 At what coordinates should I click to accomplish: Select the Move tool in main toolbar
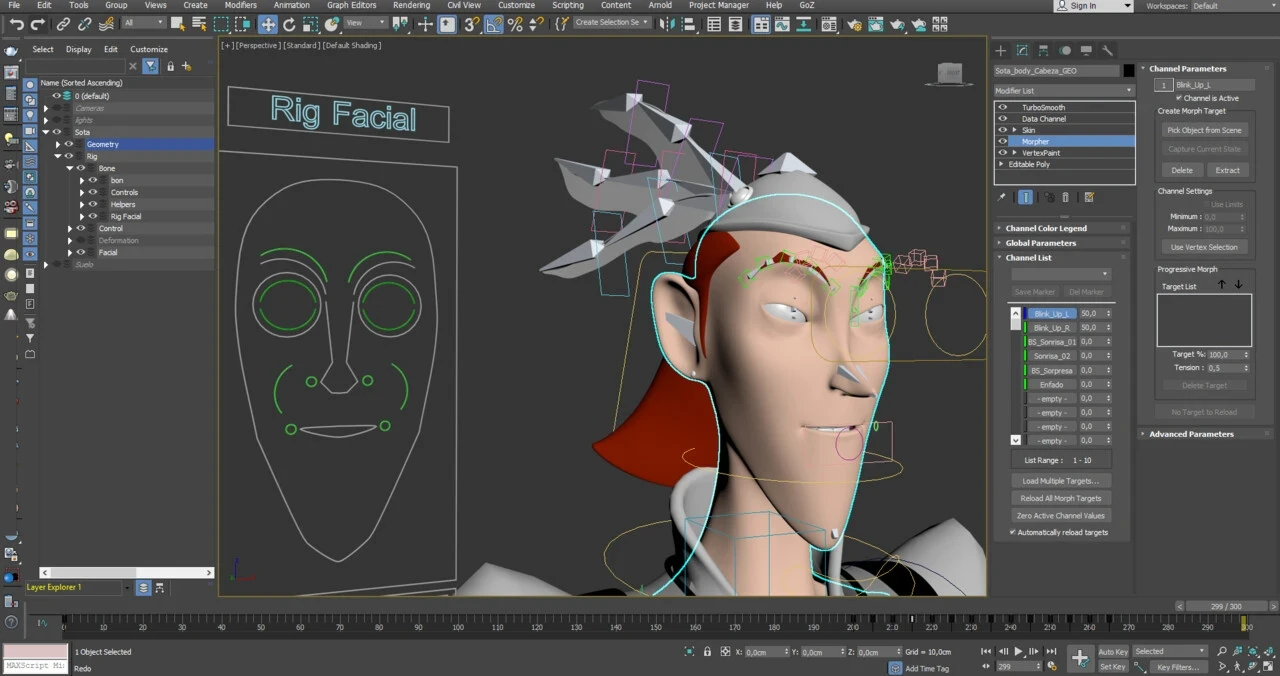tap(268, 24)
